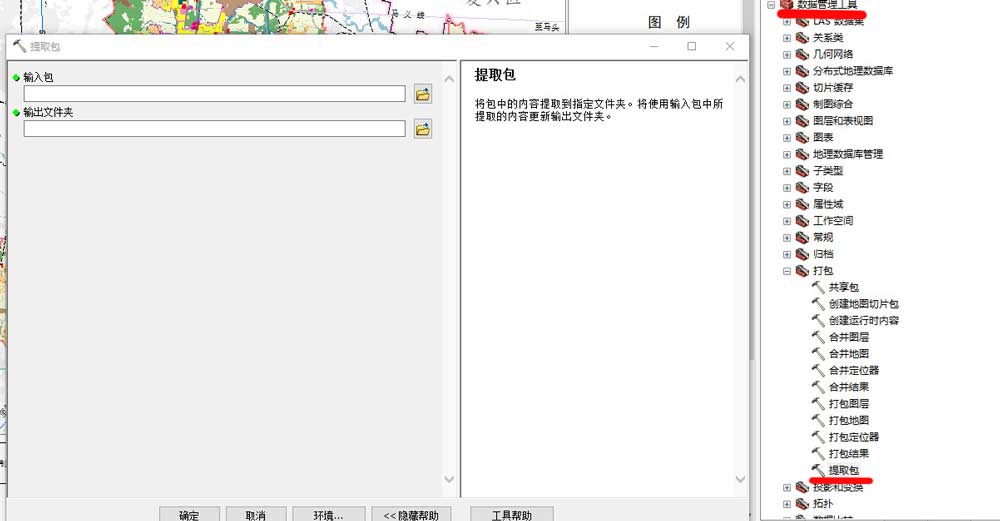Click the 工作空间 toolset icon
The image size is (1000, 521).
pyautogui.click(x=802, y=221)
